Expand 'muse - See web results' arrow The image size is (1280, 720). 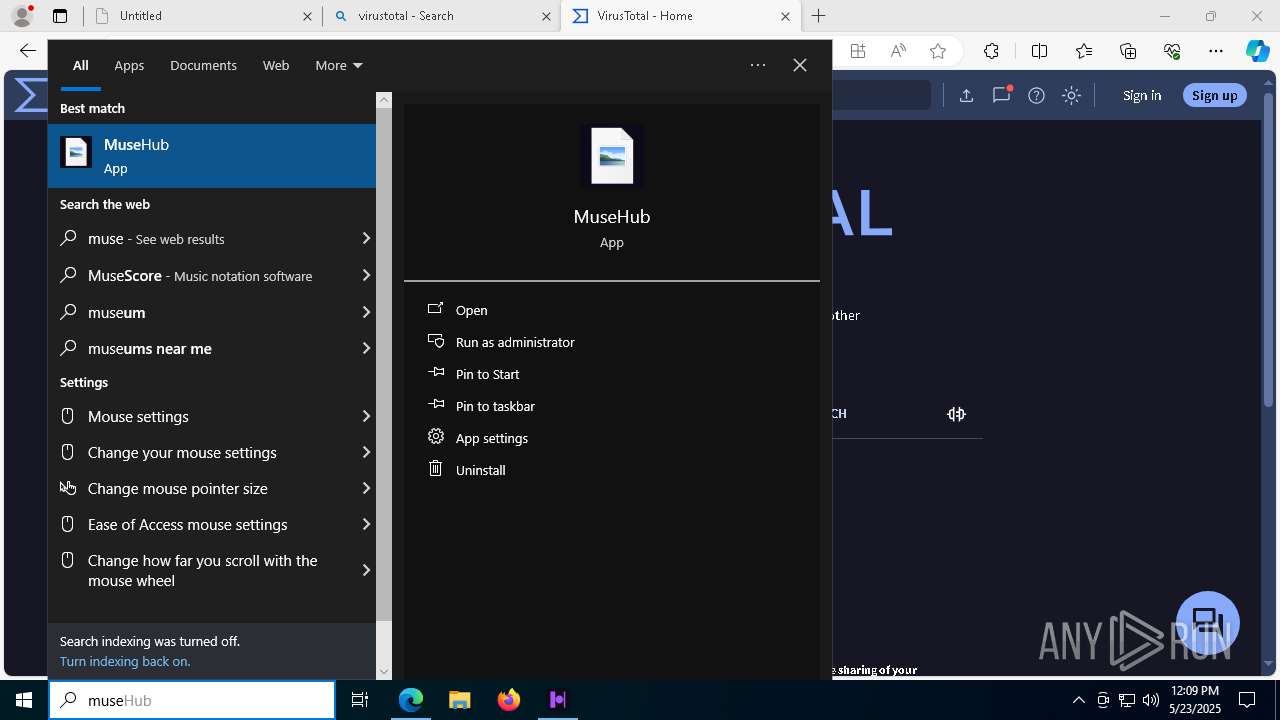[x=366, y=238]
